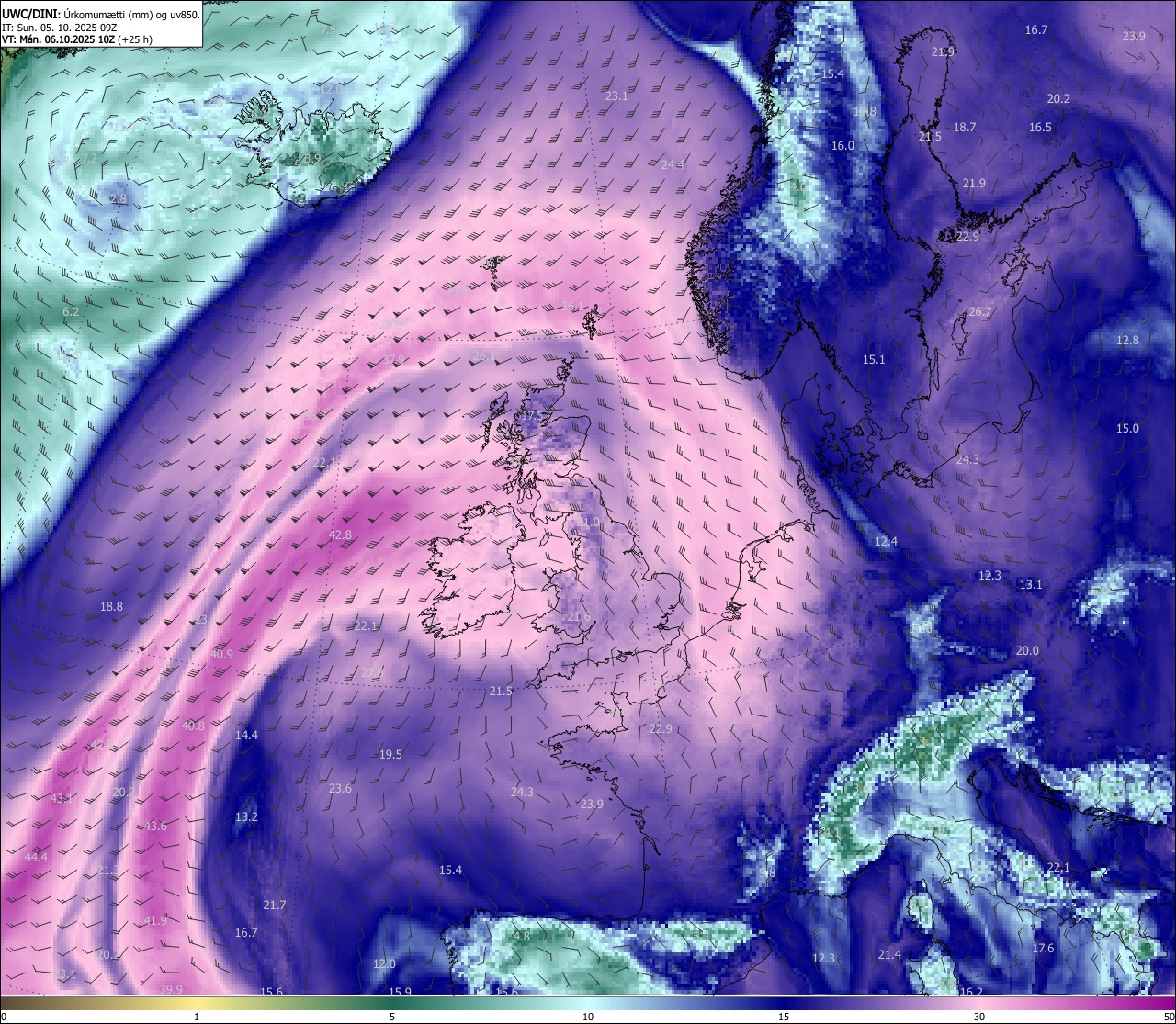Click the 5 label on the colour scale
Screen dimensions: 1176x1024
pyautogui.click(x=392, y=1017)
